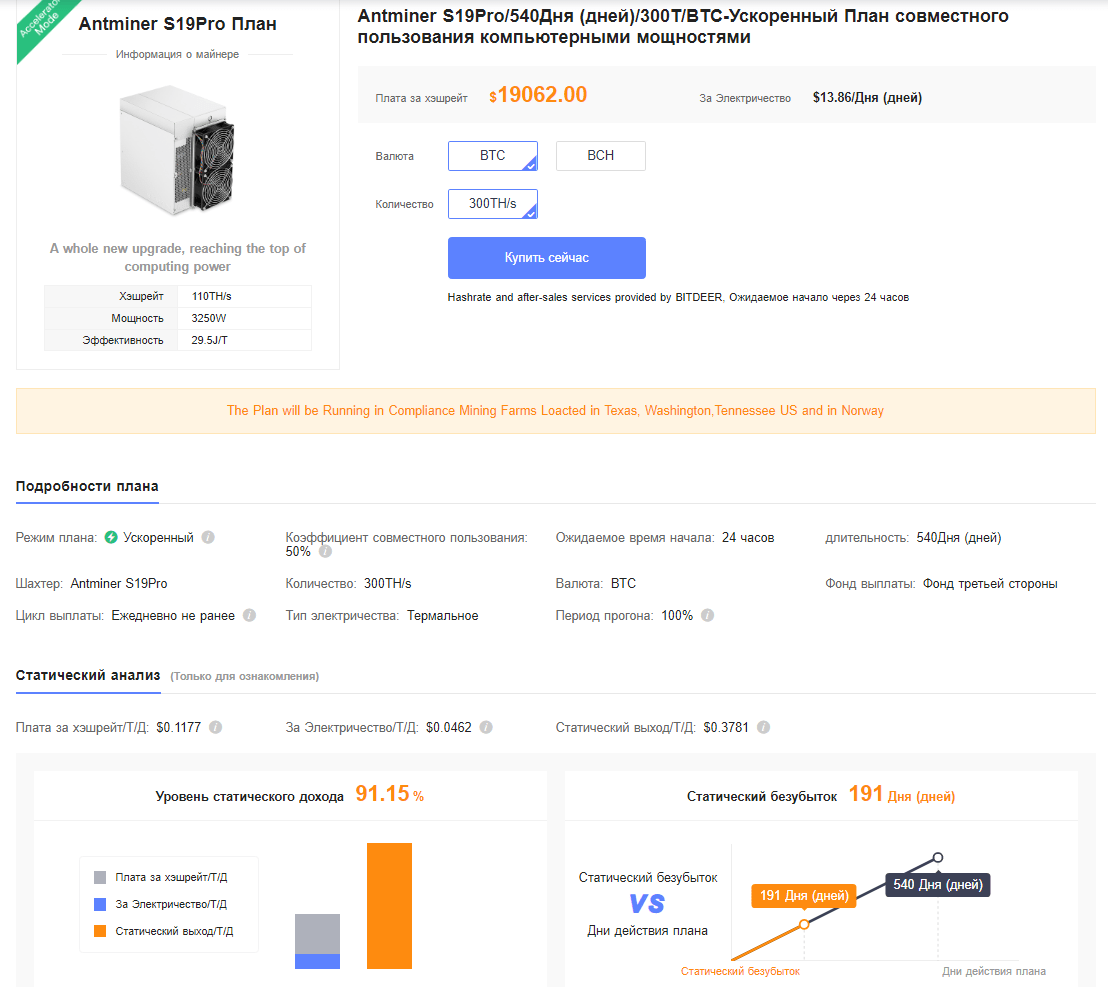
Task: Click the Antminer S19Pro miner image
Action: (180, 150)
